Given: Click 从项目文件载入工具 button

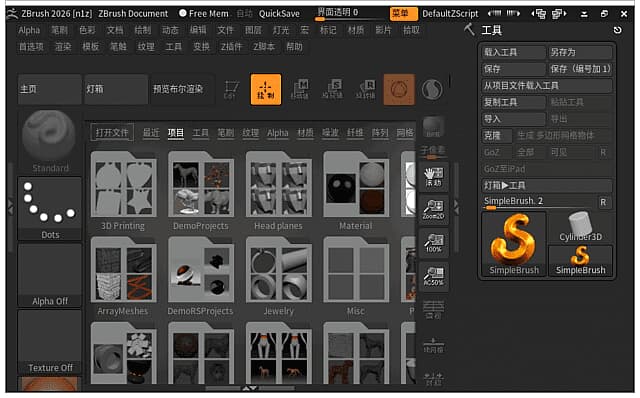Looking at the screenshot, I should tap(547, 86).
